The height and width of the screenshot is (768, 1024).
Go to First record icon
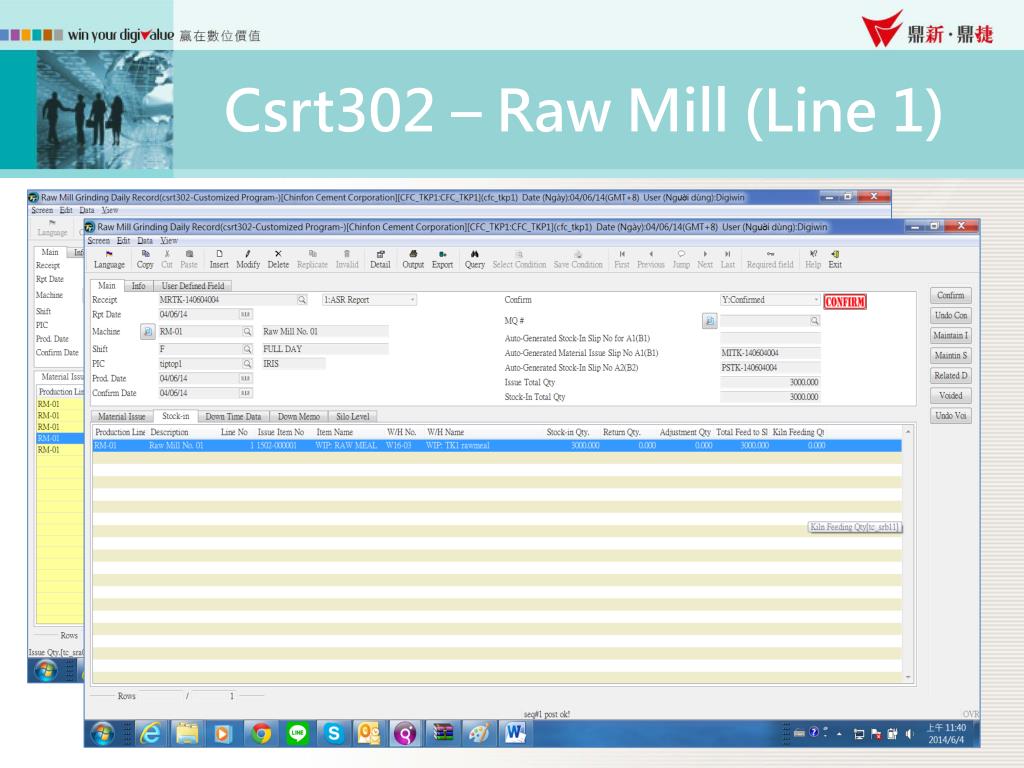622,259
